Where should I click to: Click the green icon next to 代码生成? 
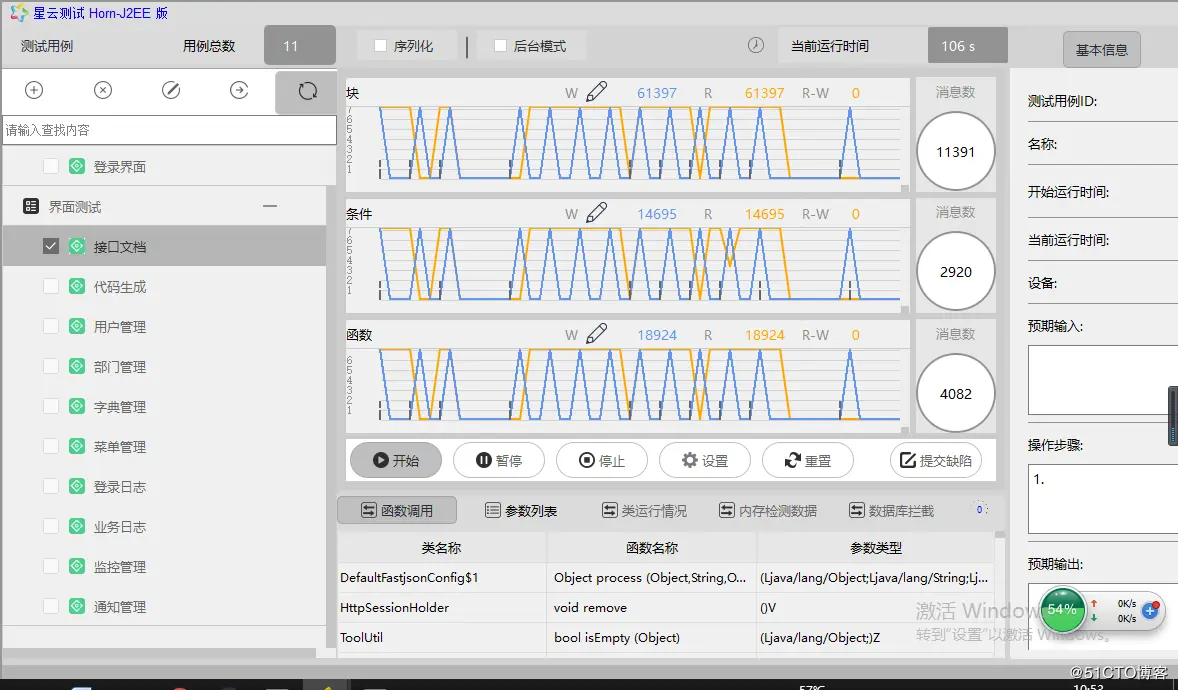tap(77, 286)
